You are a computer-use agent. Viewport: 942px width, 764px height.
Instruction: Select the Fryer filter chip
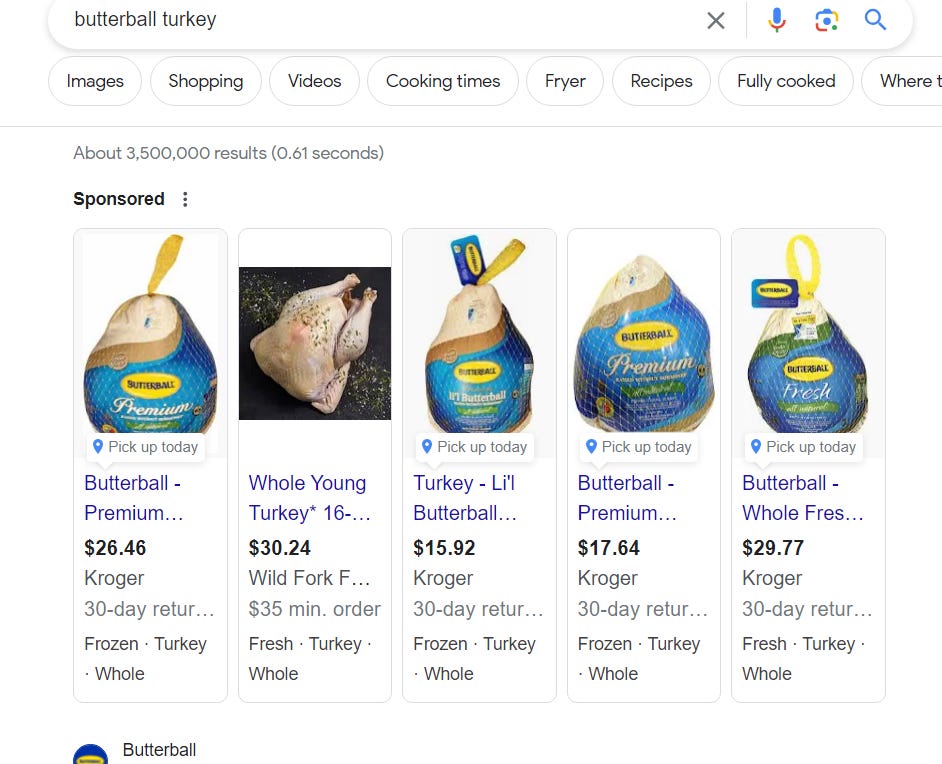point(565,81)
